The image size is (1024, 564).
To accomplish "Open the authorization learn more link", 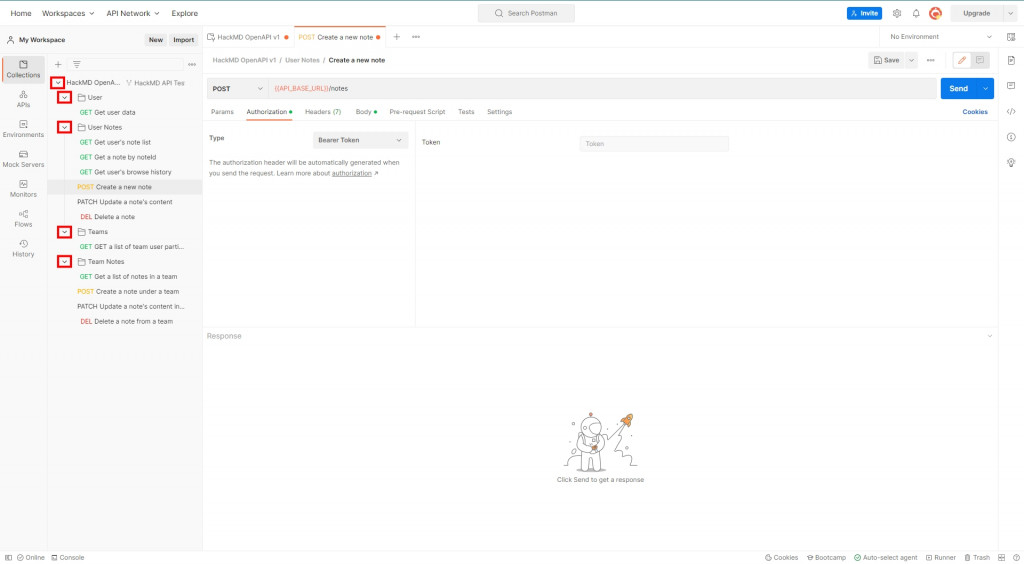I will (352, 174).
